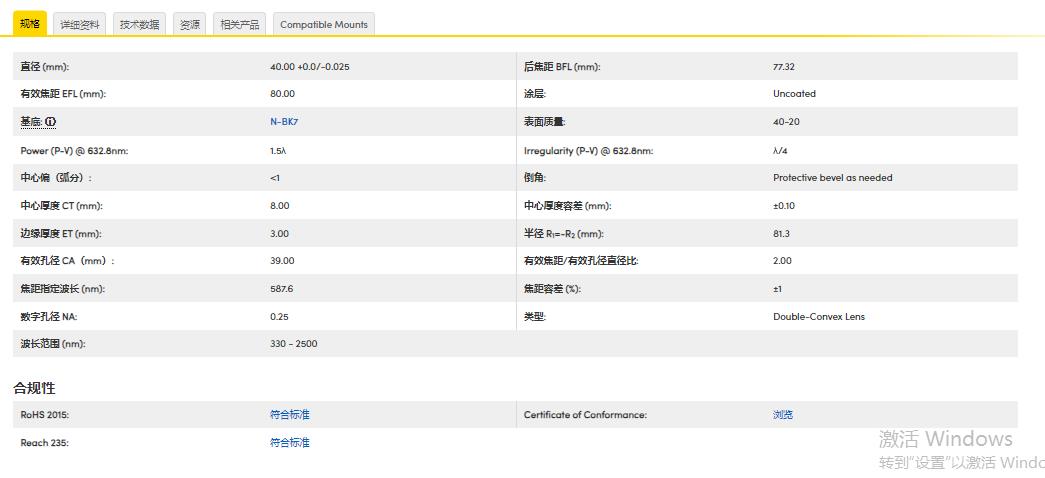1045x478 pixels.
Task: Go to the 相关产品 tab
Action: click(240, 24)
